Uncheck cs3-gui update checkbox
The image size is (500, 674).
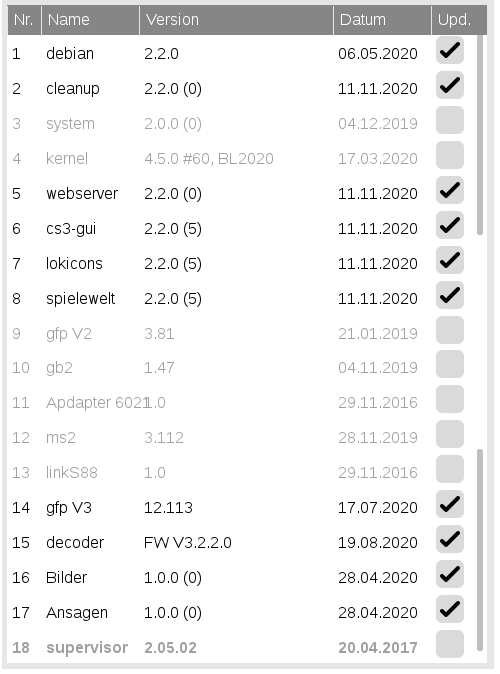pyautogui.click(x=449, y=226)
